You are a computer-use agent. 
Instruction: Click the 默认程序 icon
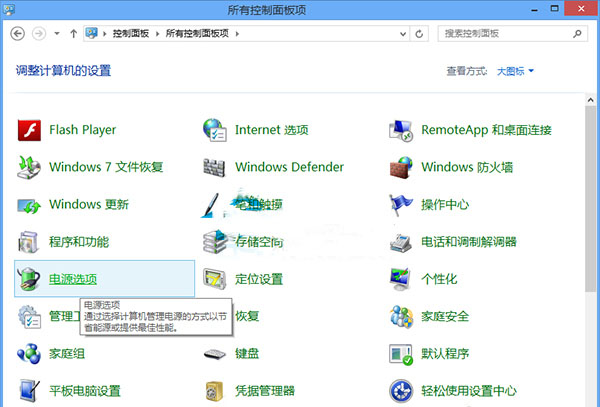401,354
